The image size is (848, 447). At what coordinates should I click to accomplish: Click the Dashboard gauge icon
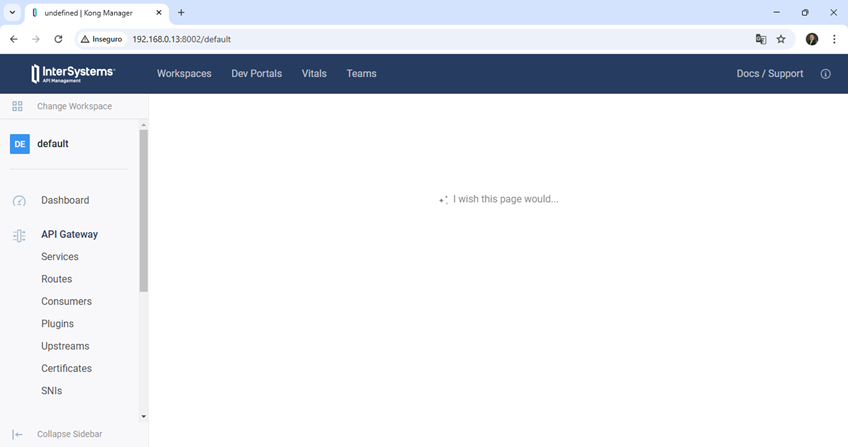[19, 201]
